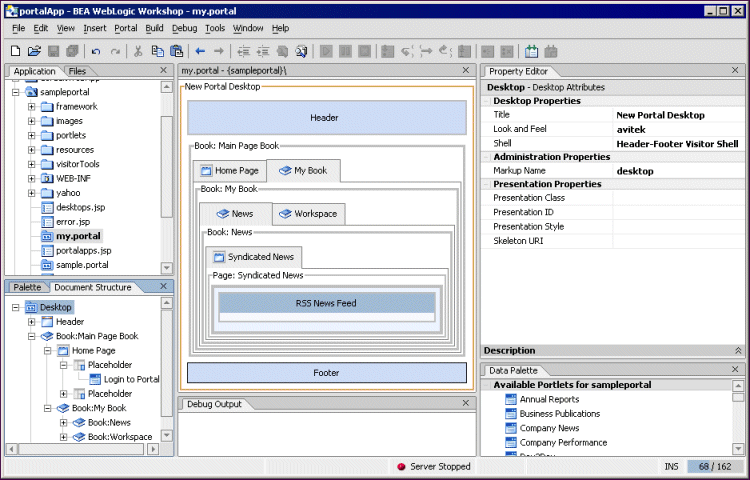
Task: Expand the yahoo folder
Action: pyautogui.click(x=32, y=193)
